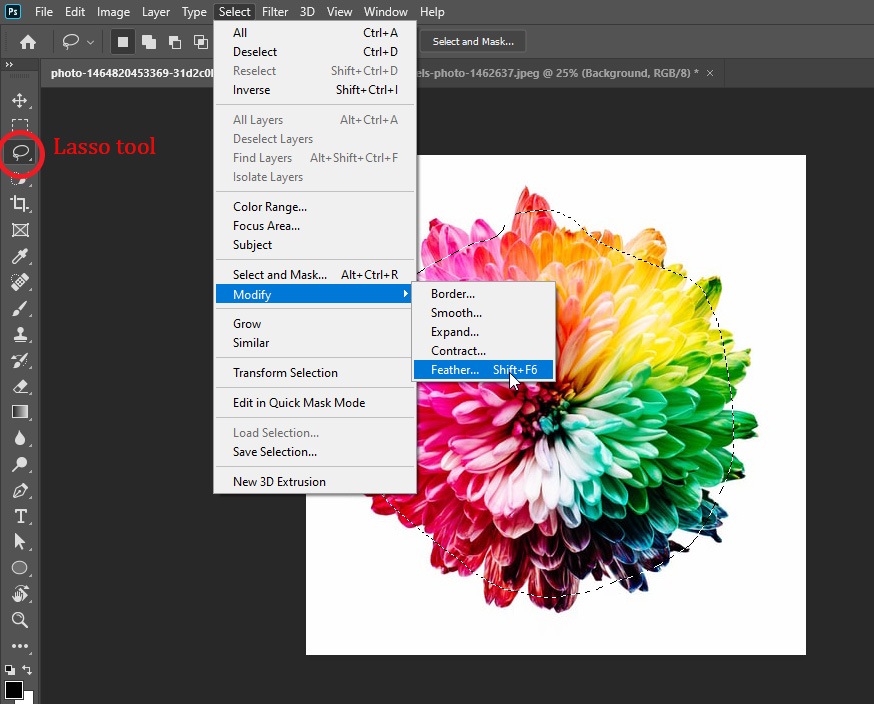Swap foreground and background colors
This screenshot has width=874, height=704.
tap(27, 669)
